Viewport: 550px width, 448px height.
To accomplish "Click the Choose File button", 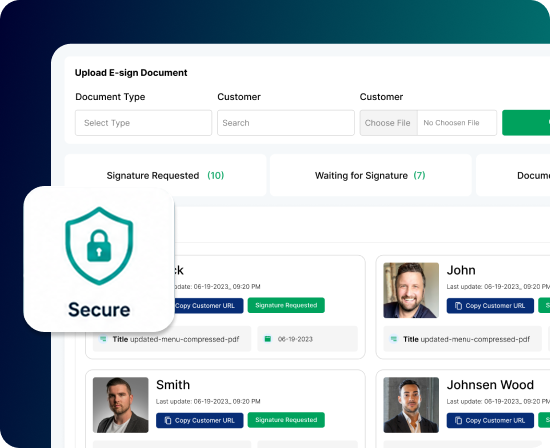I will [x=388, y=123].
